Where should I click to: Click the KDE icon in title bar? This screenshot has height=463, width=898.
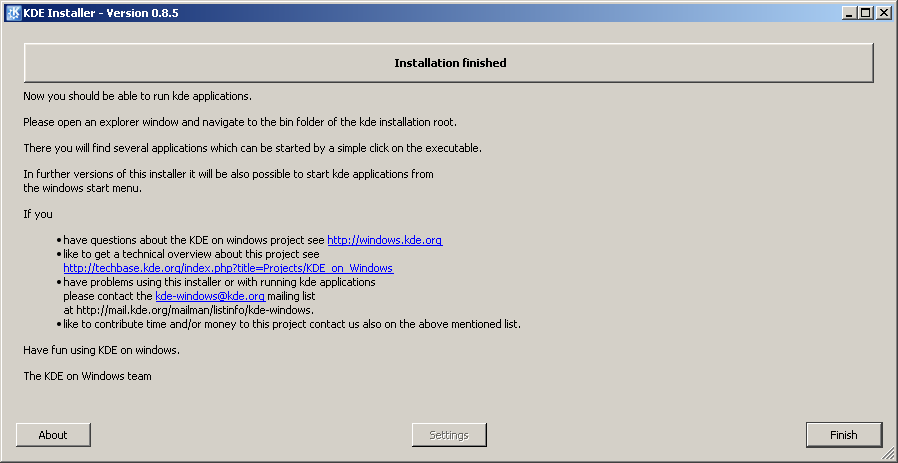13,13
